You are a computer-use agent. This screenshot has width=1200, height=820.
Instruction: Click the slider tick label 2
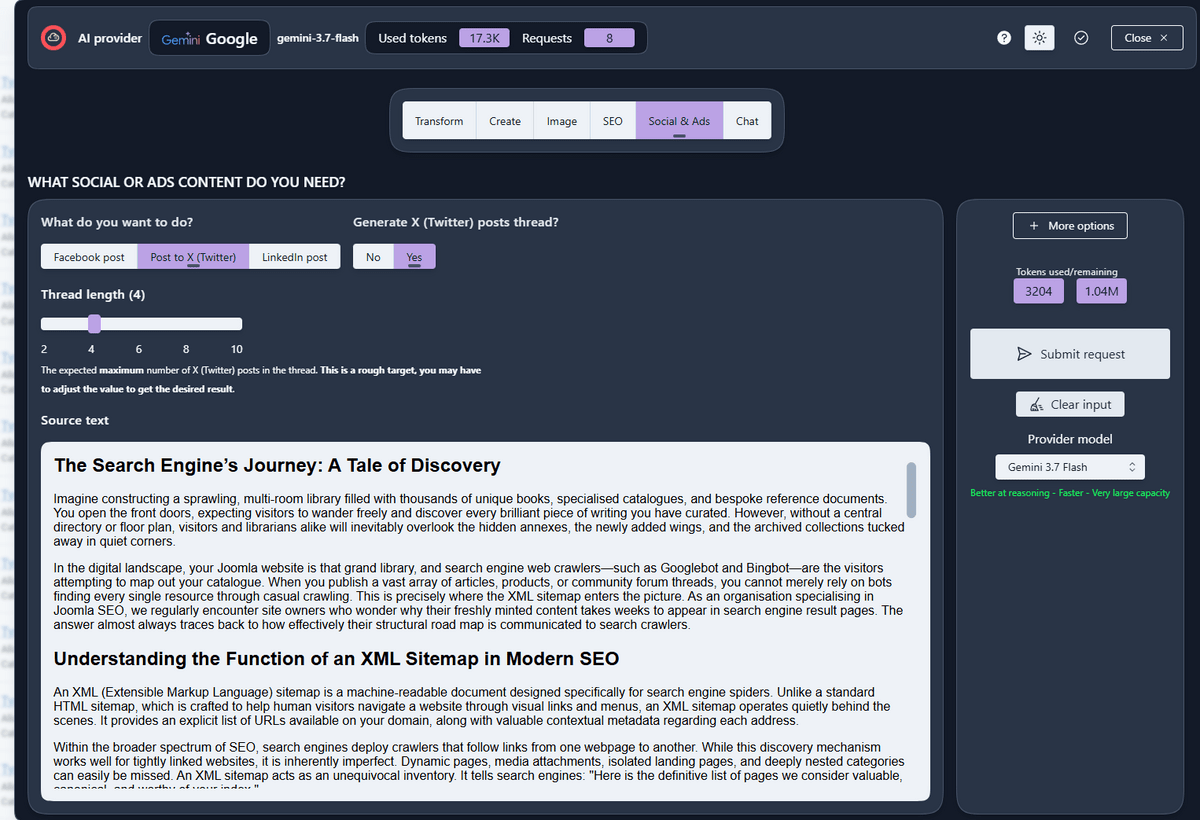click(44, 349)
